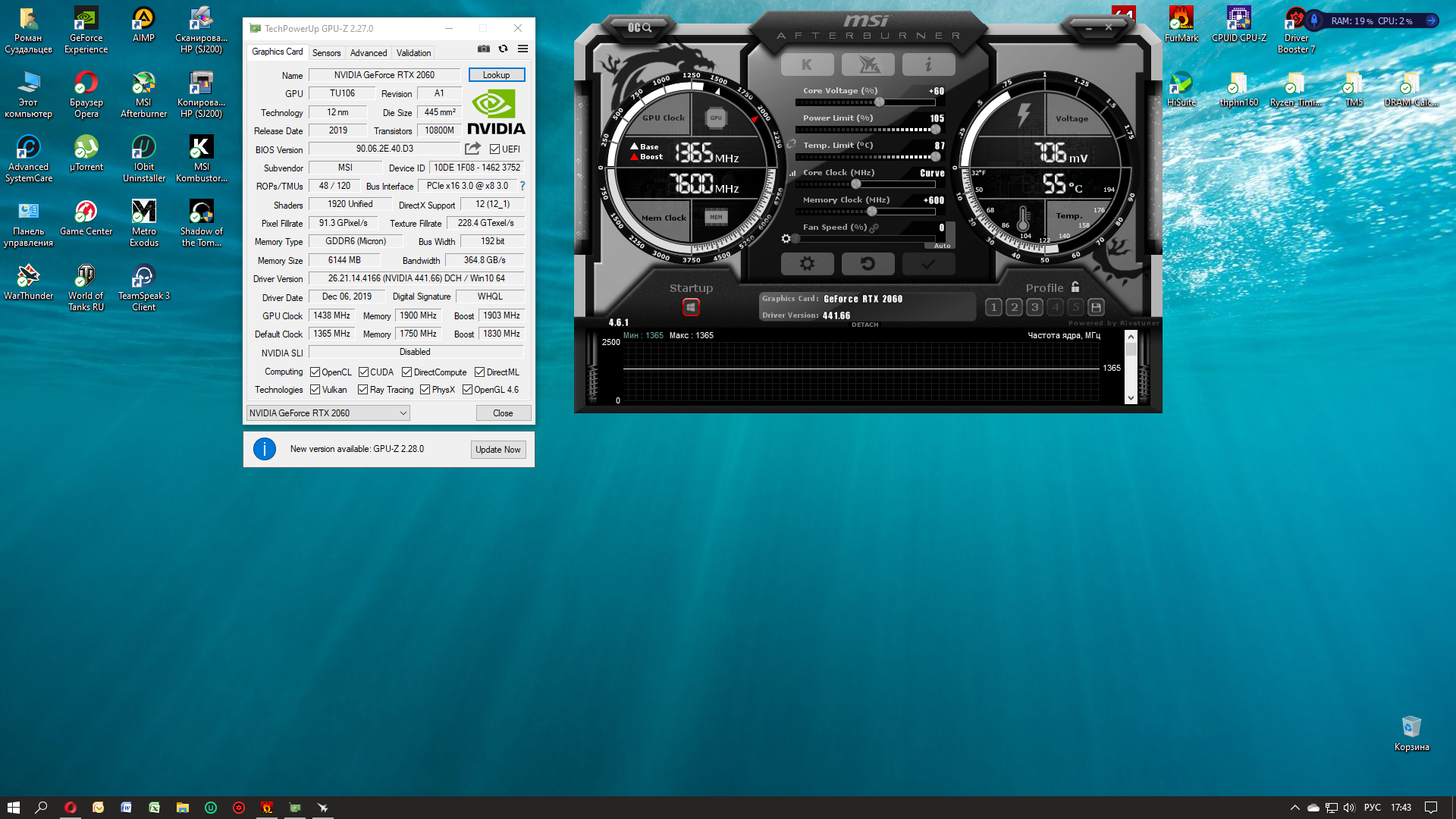Switch to the Sensors tab
This screenshot has width=1456, height=819.
point(326,53)
